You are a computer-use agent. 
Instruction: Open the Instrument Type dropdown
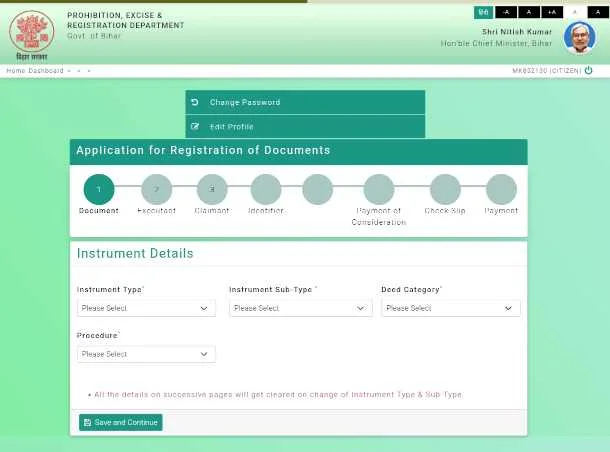[x=146, y=308]
